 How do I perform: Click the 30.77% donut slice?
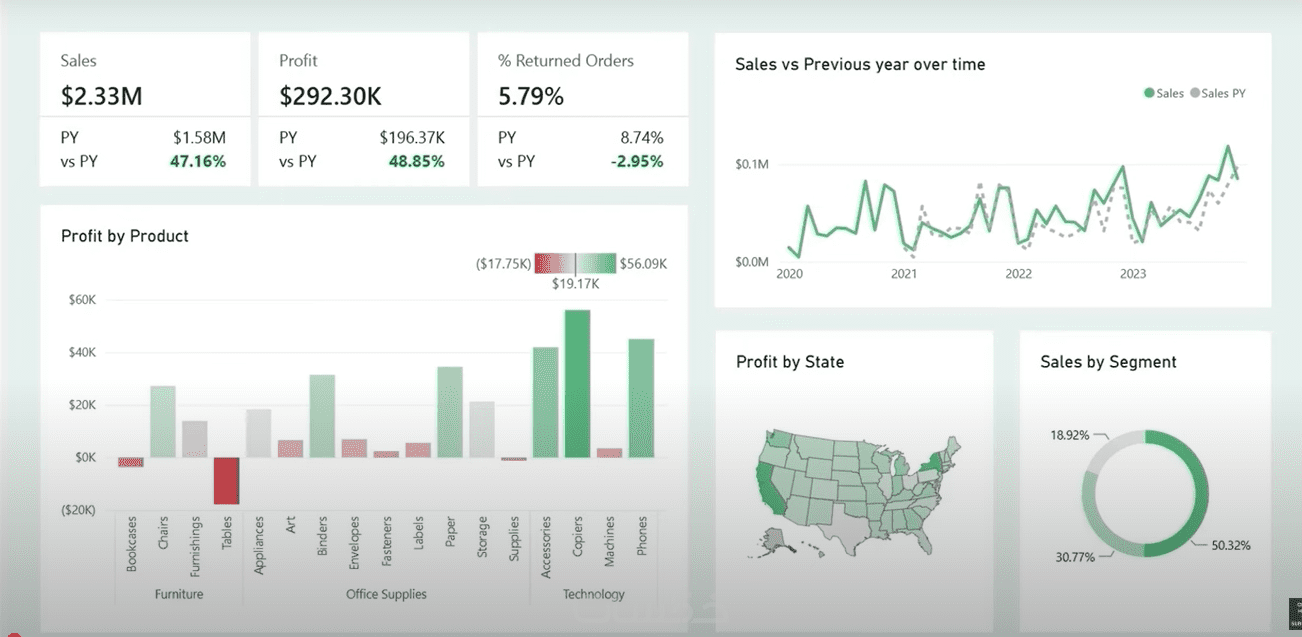pyautogui.click(x=1106, y=530)
